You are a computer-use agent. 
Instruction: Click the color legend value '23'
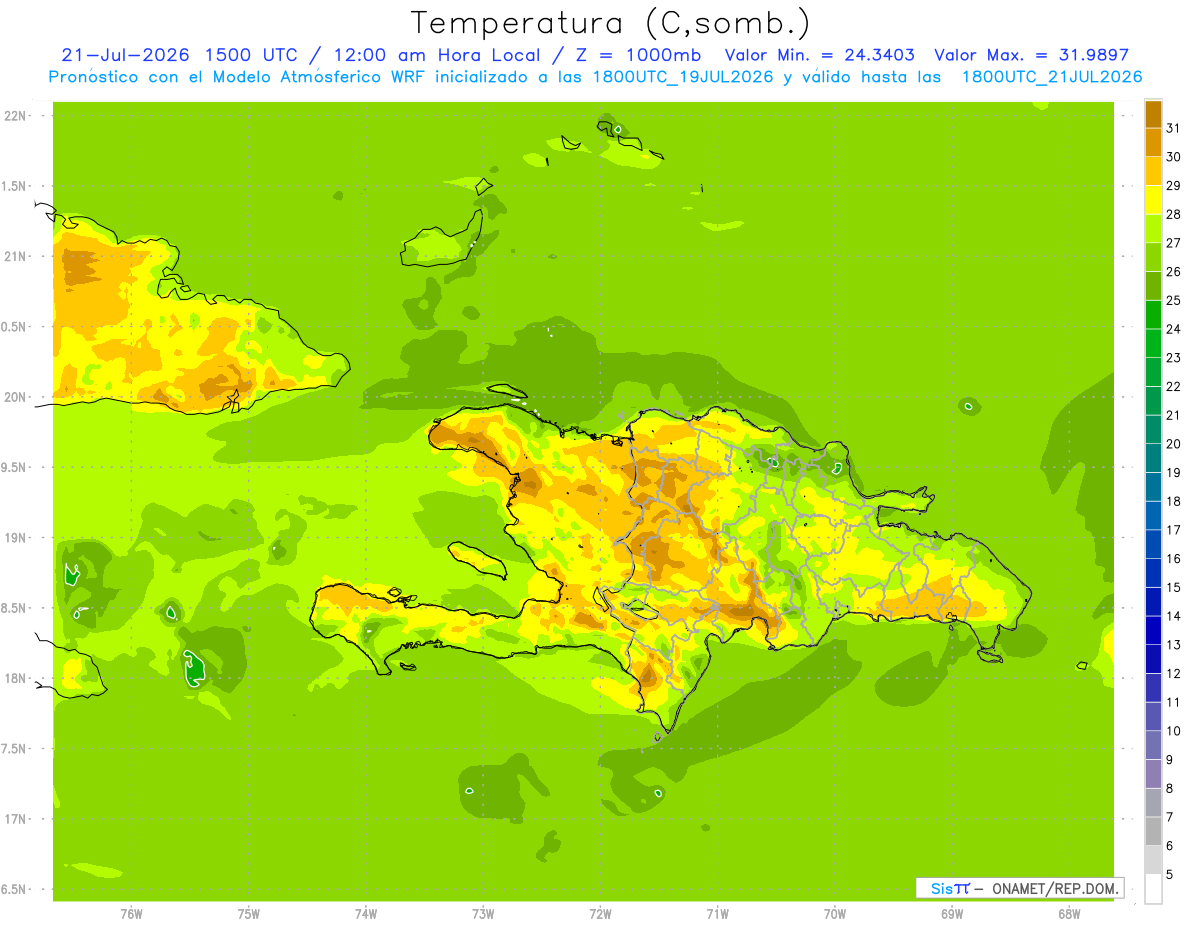pyautogui.click(x=1174, y=358)
